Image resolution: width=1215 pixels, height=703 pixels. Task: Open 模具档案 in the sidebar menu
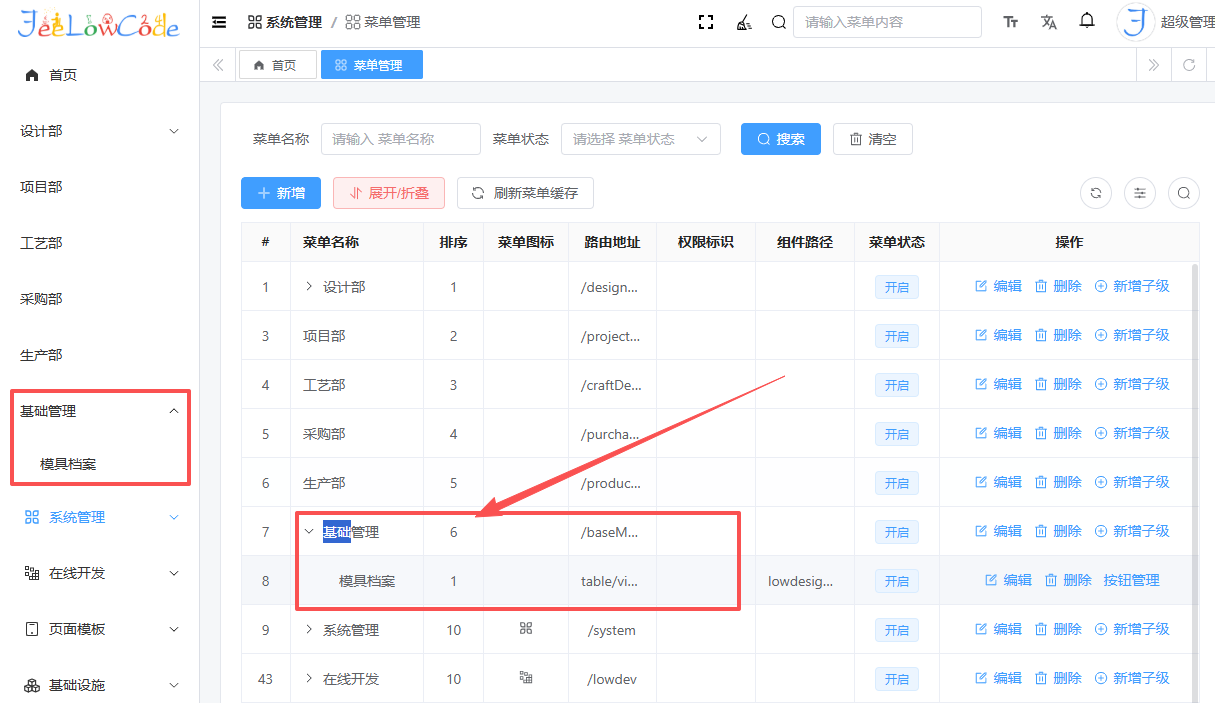[x=68, y=464]
